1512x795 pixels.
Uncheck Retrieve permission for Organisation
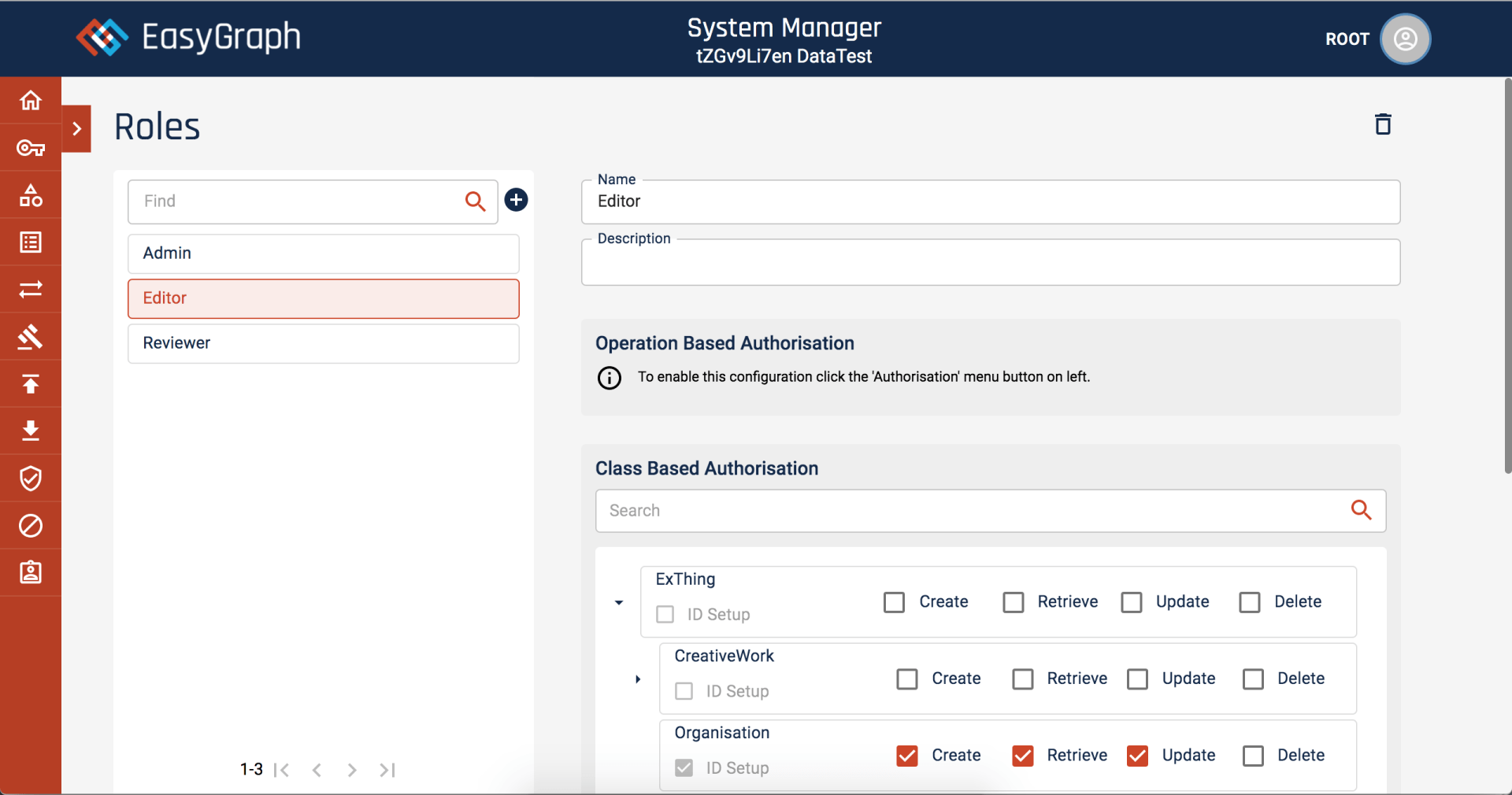click(1022, 756)
